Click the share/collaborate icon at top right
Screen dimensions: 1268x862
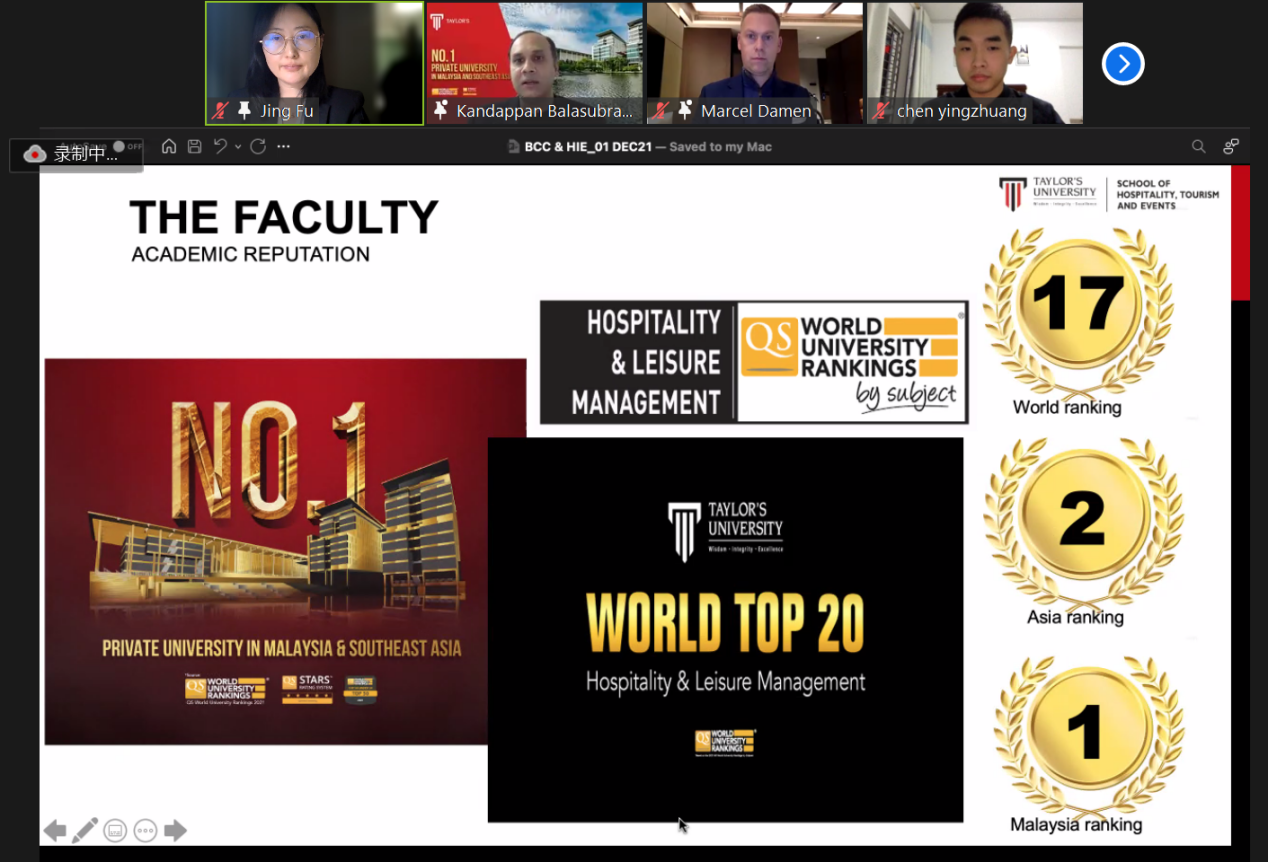coord(1231,146)
